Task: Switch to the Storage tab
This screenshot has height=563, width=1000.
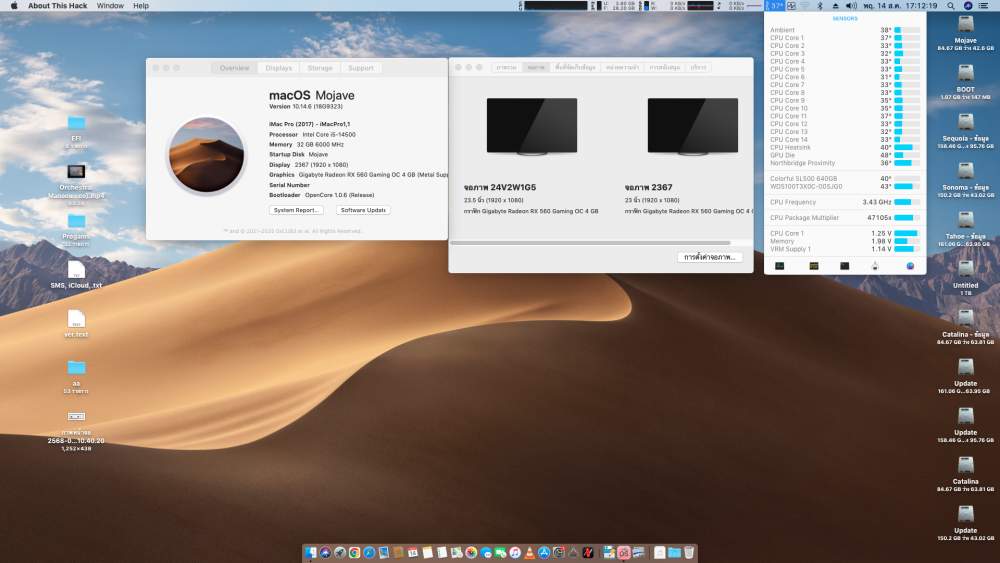Action: pos(320,68)
